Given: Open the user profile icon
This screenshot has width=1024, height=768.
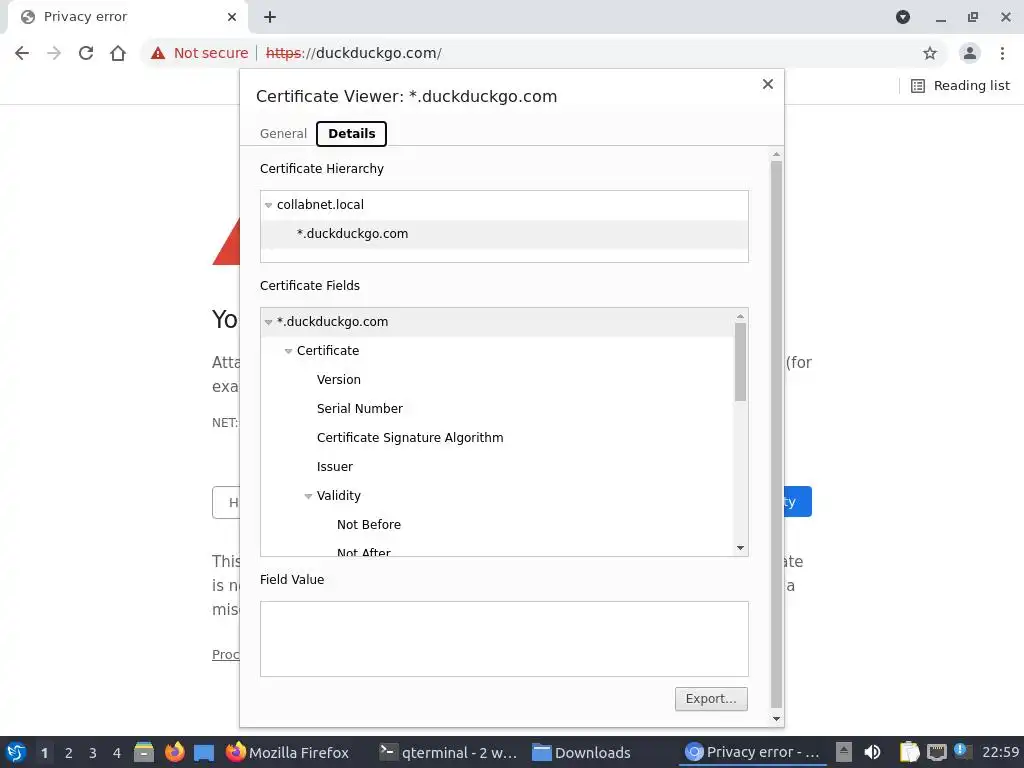Looking at the screenshot, I should (x=970, y=53).
